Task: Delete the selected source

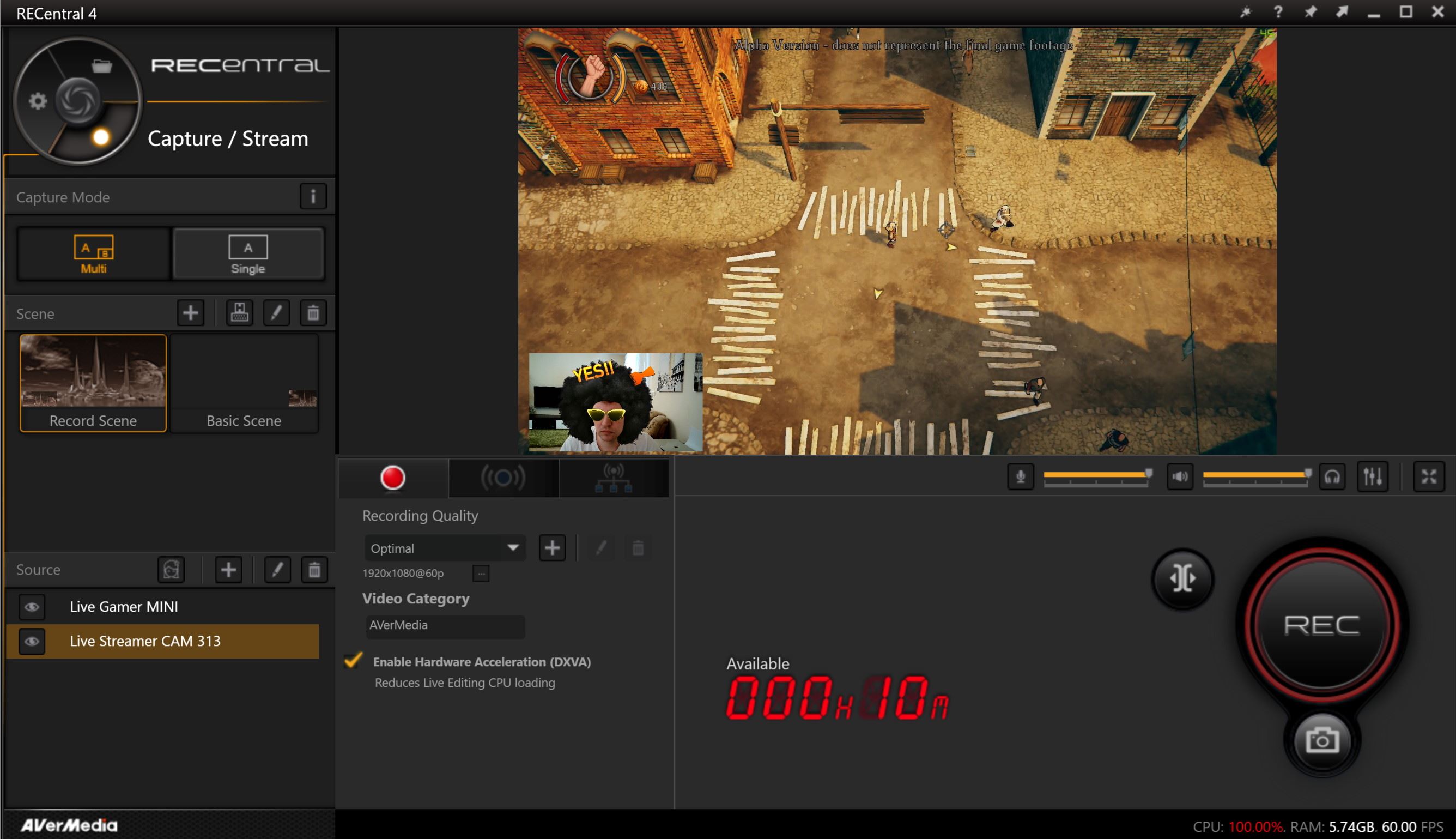Action: point(314,569)
